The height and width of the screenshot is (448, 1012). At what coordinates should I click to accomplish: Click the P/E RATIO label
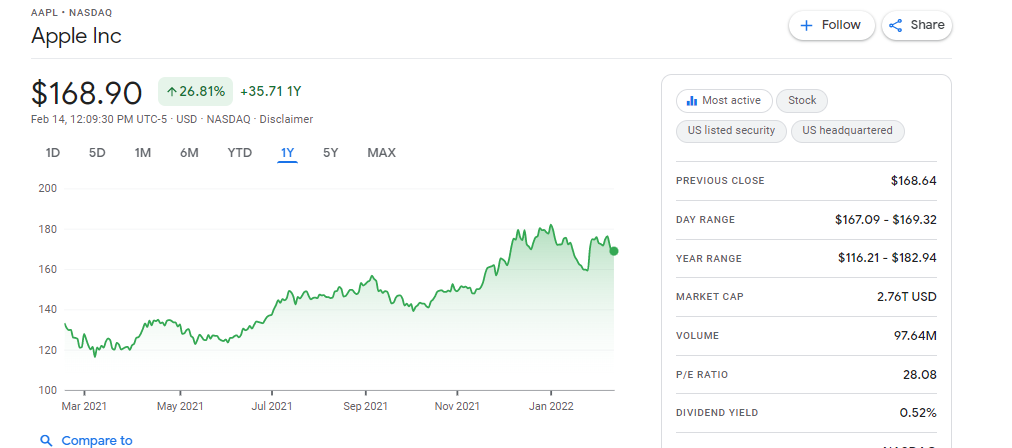point(702,374)
